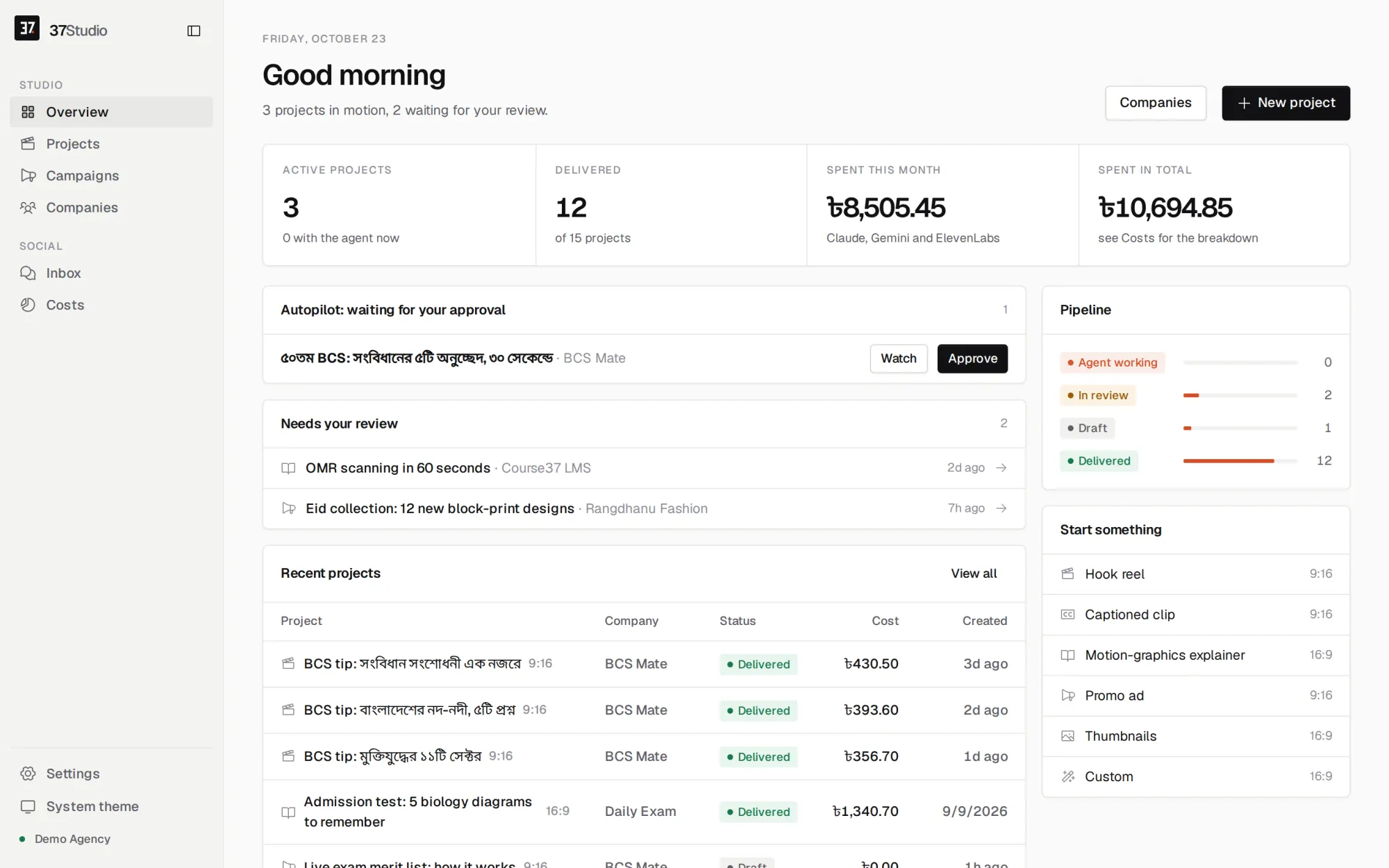This screenshot has width=1389, height=868.
Task: Go to Campaigns in the sidebar
Action: pos(111,176)
